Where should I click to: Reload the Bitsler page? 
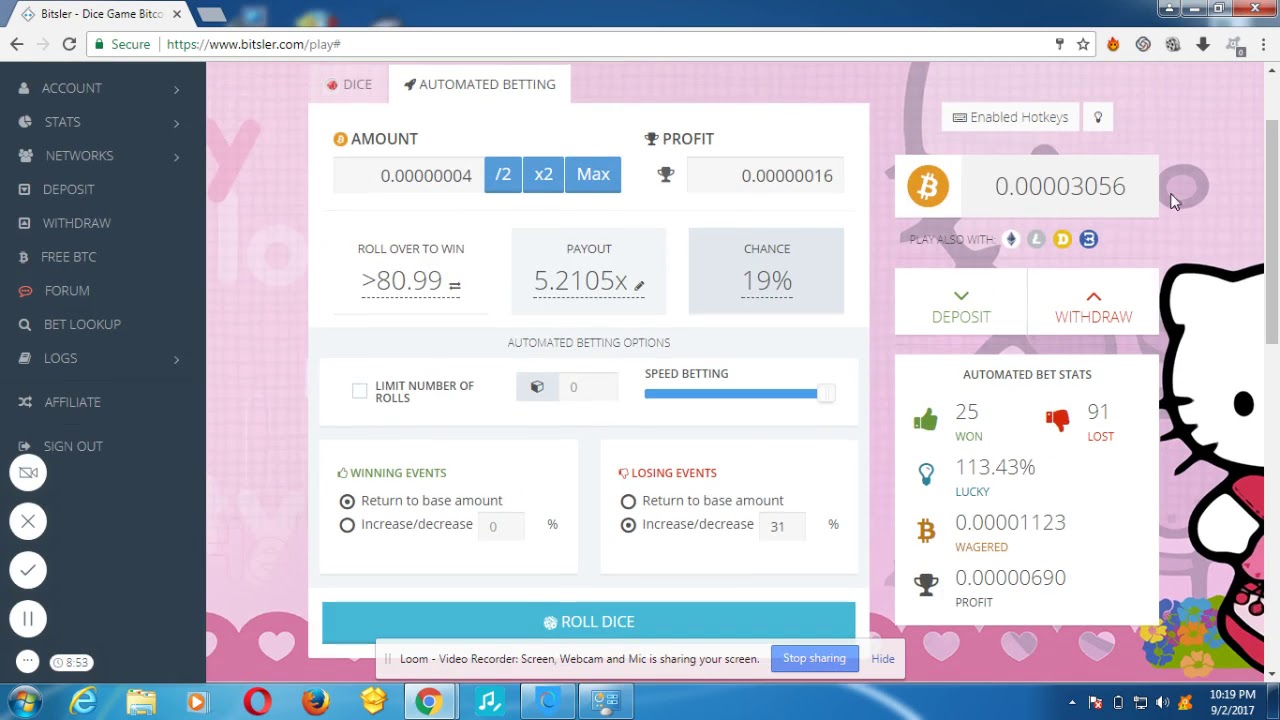click(69, 44)
